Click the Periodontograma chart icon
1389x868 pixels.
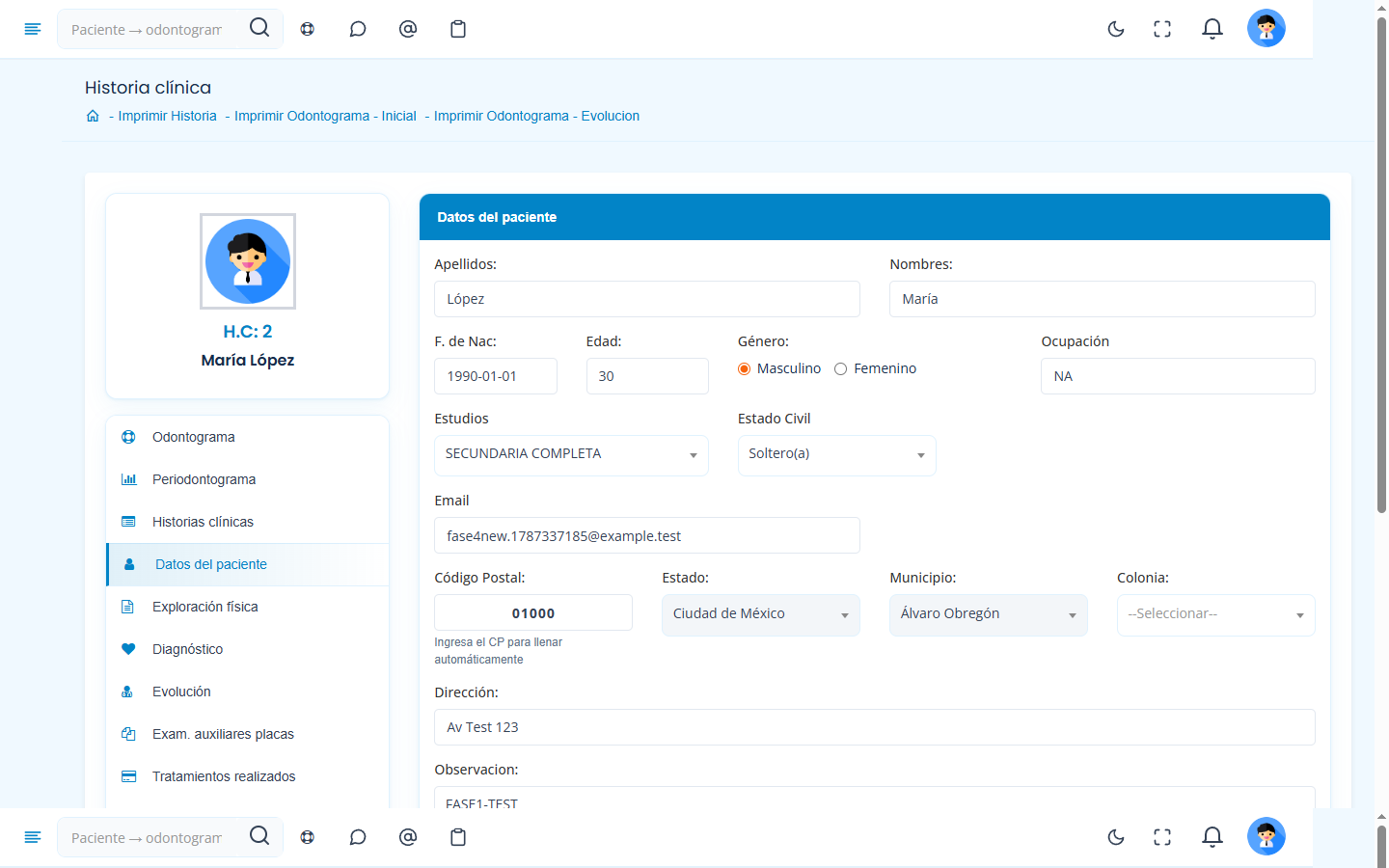pos(128,479)
